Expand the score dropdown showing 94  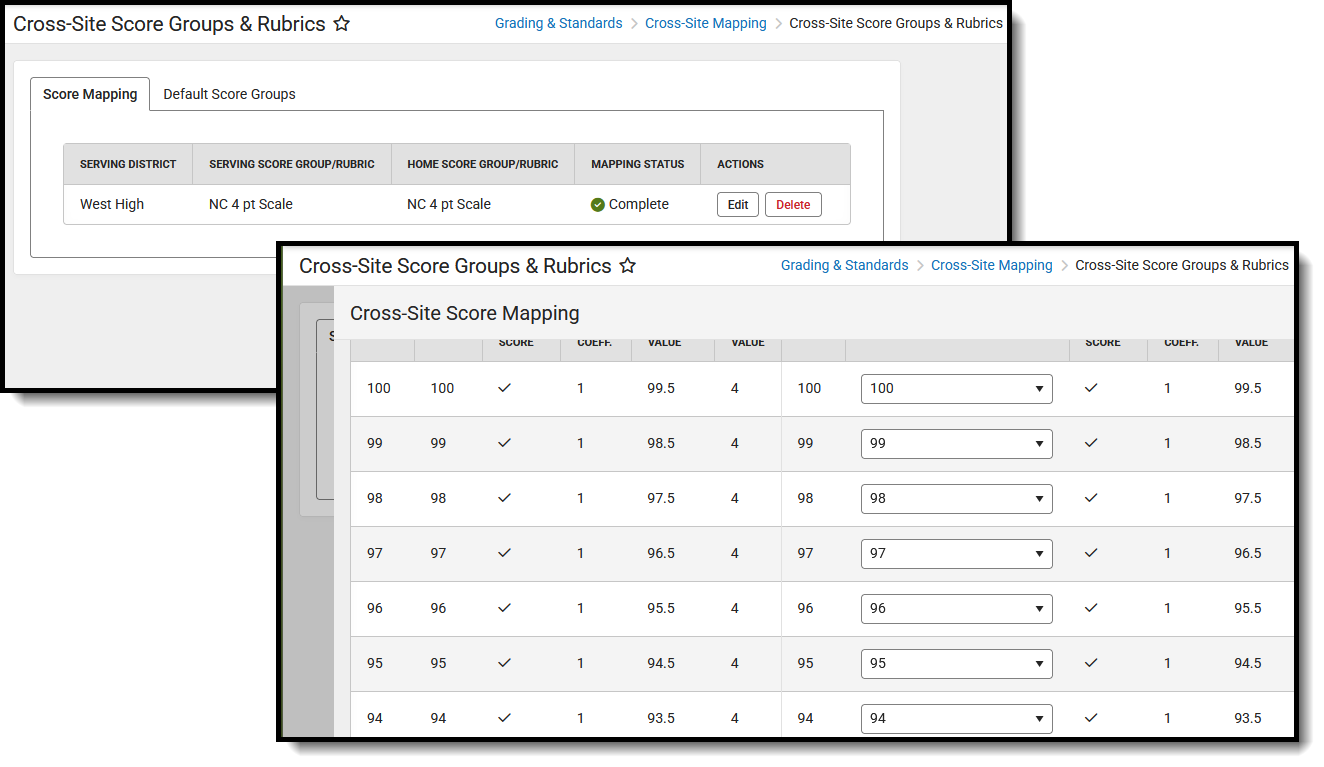956,719
